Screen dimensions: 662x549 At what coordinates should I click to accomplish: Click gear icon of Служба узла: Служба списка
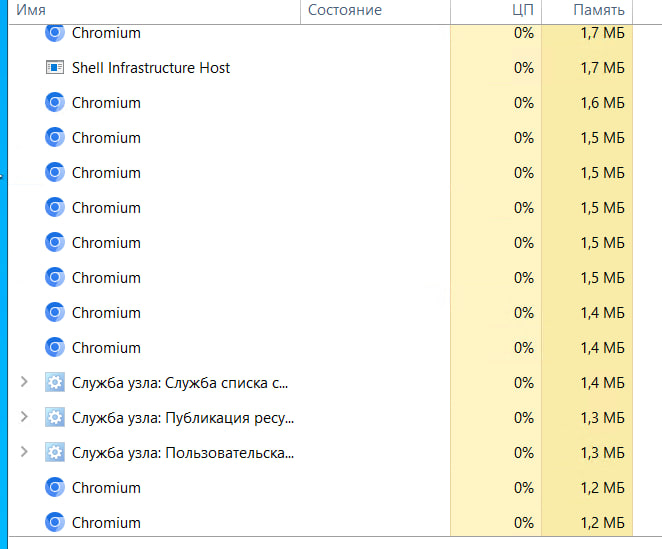click(x=54, y=383)
